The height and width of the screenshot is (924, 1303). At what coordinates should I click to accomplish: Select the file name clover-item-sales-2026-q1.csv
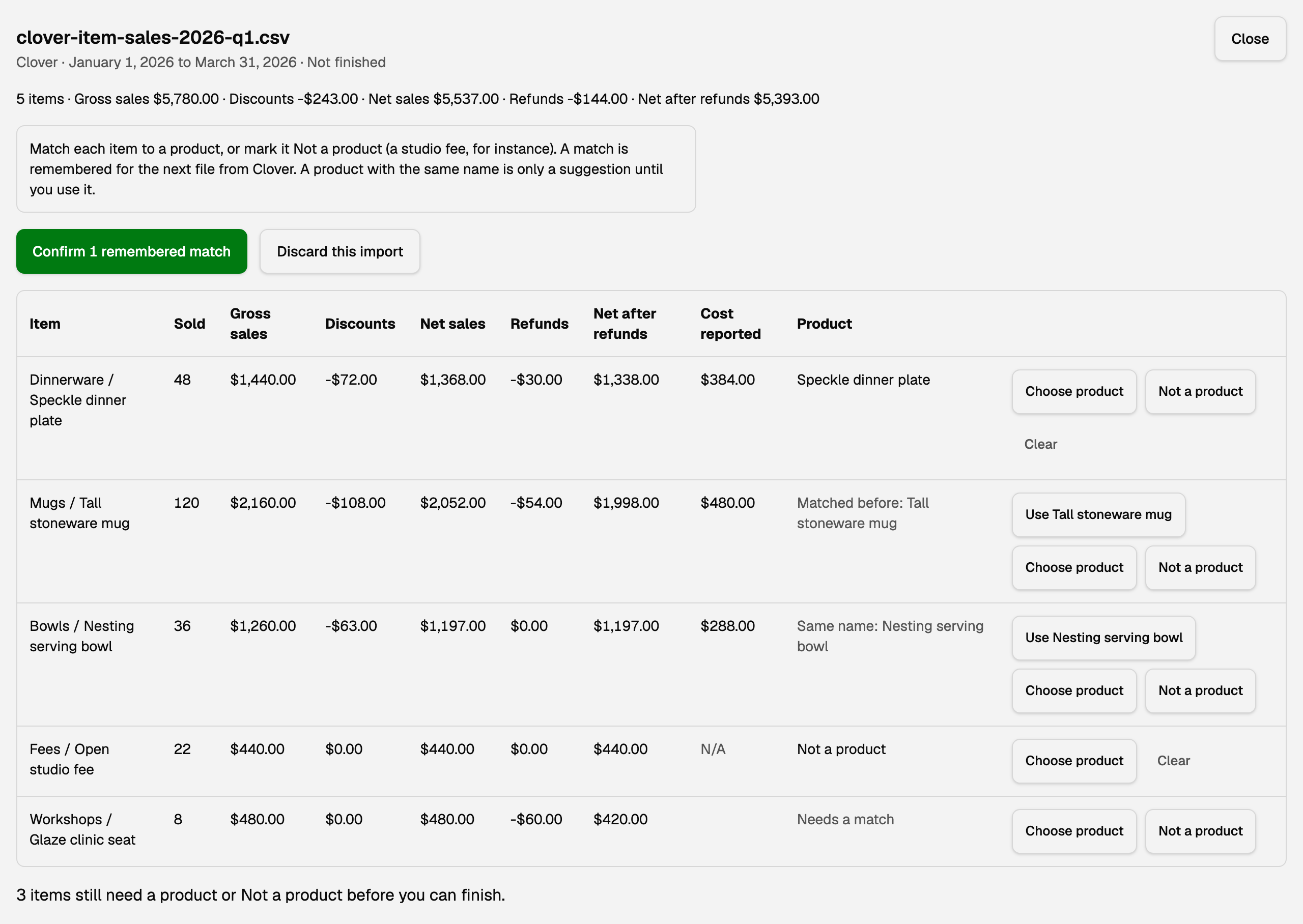pos(153,38)
